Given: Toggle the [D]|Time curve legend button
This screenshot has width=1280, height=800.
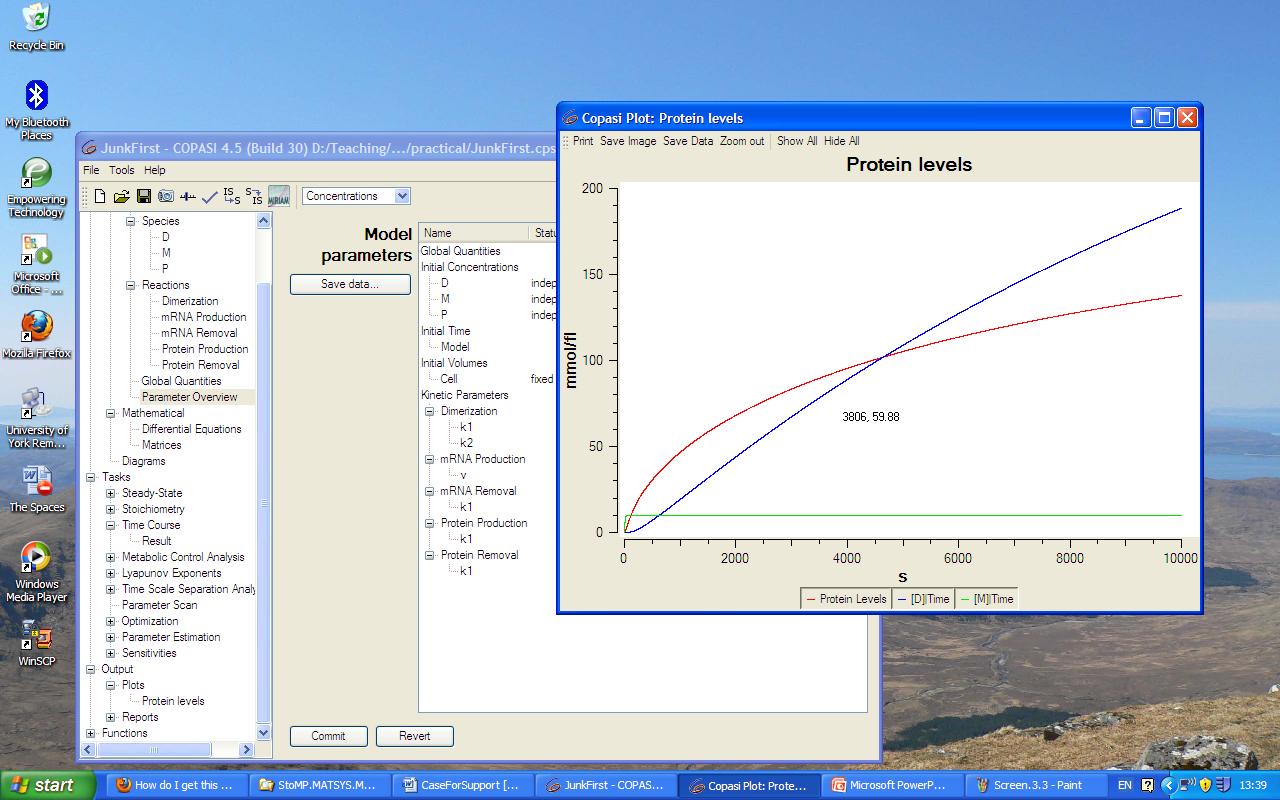Looking at the screenshot, I should coord(923,599).
